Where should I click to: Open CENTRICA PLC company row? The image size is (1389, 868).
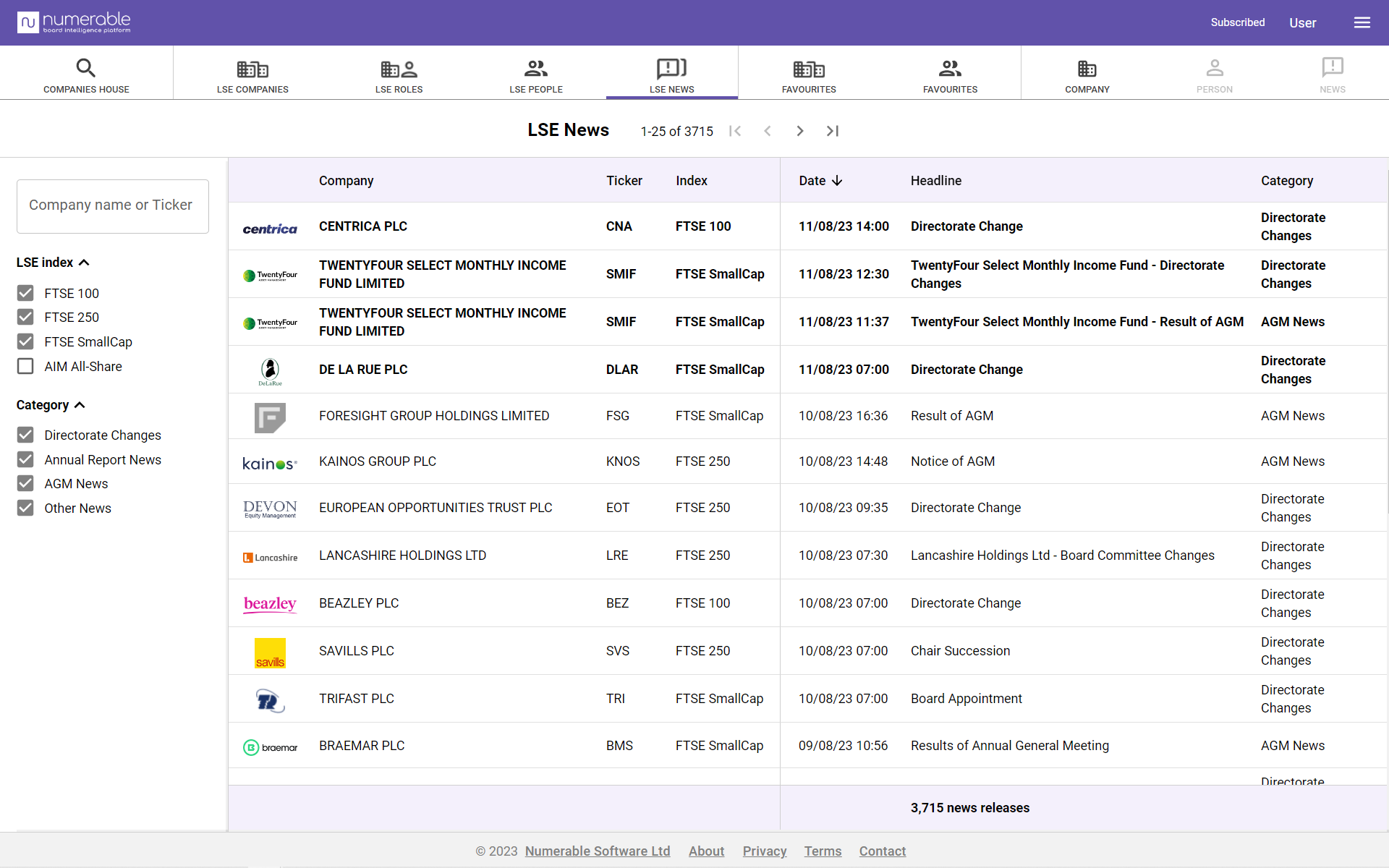coord(808,226)
